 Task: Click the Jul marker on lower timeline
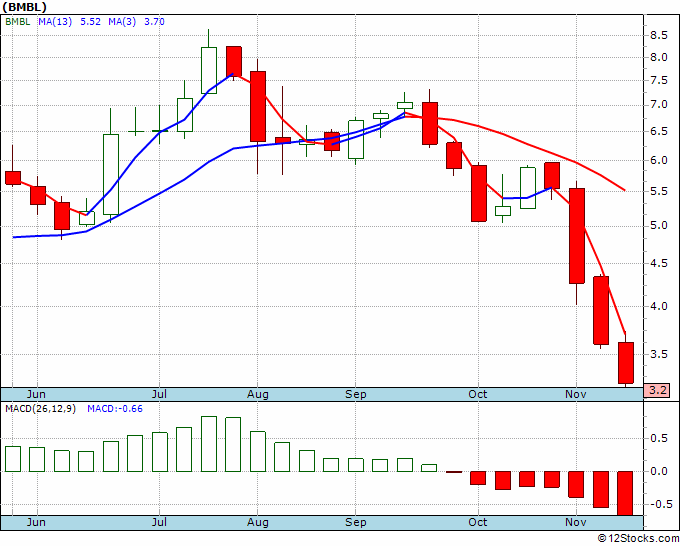pos(159,522)
